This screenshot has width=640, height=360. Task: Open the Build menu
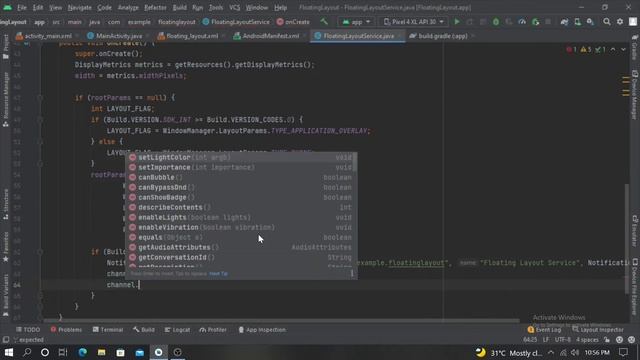pos(180,8)
